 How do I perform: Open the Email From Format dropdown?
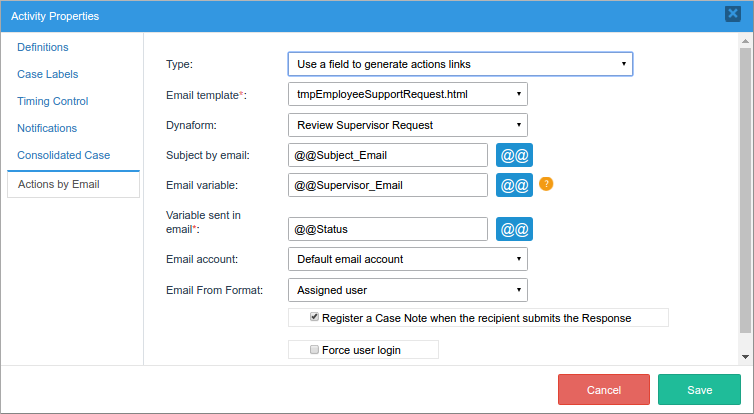pyautogui.click(x=407, y=290)
